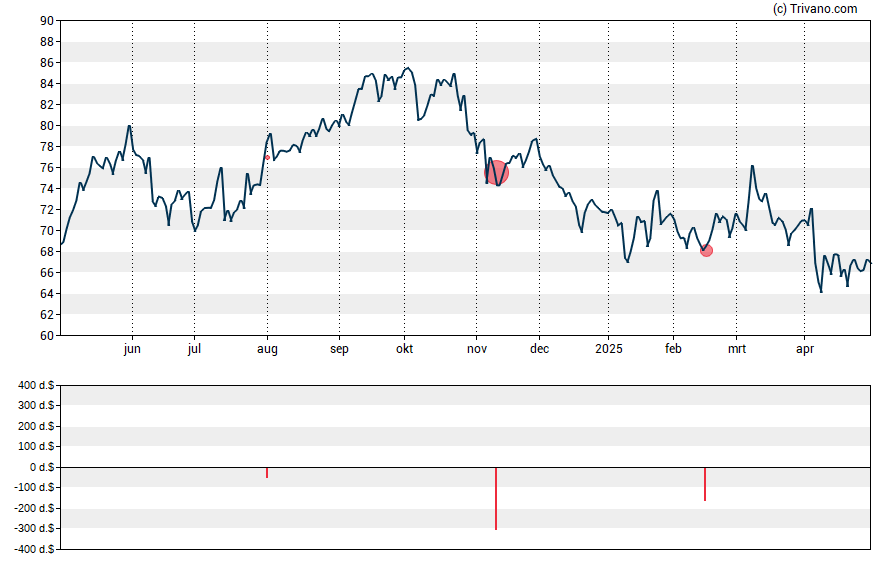Screen dimensions: 888x565
Task: Click the short red bar under August
Action: pyautogui.click(x=267, y=473)
